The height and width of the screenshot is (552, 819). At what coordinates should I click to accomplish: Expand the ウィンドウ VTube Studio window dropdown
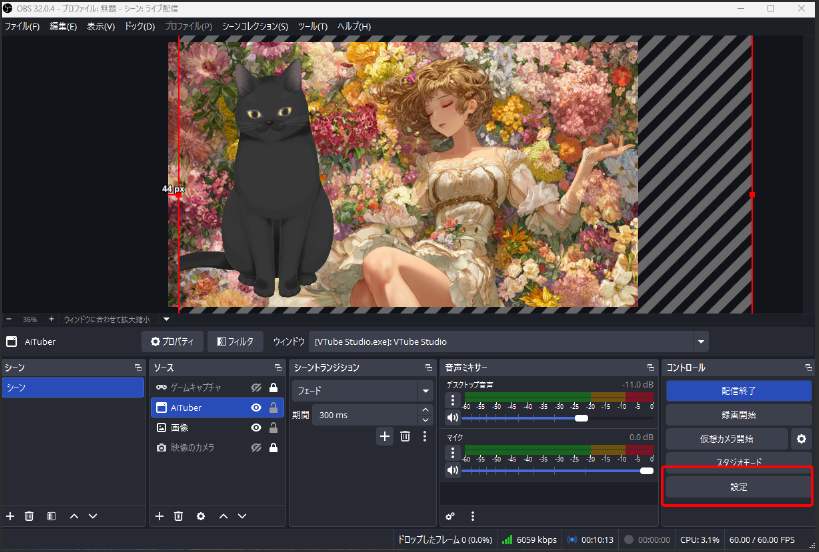tap(701, 342)
